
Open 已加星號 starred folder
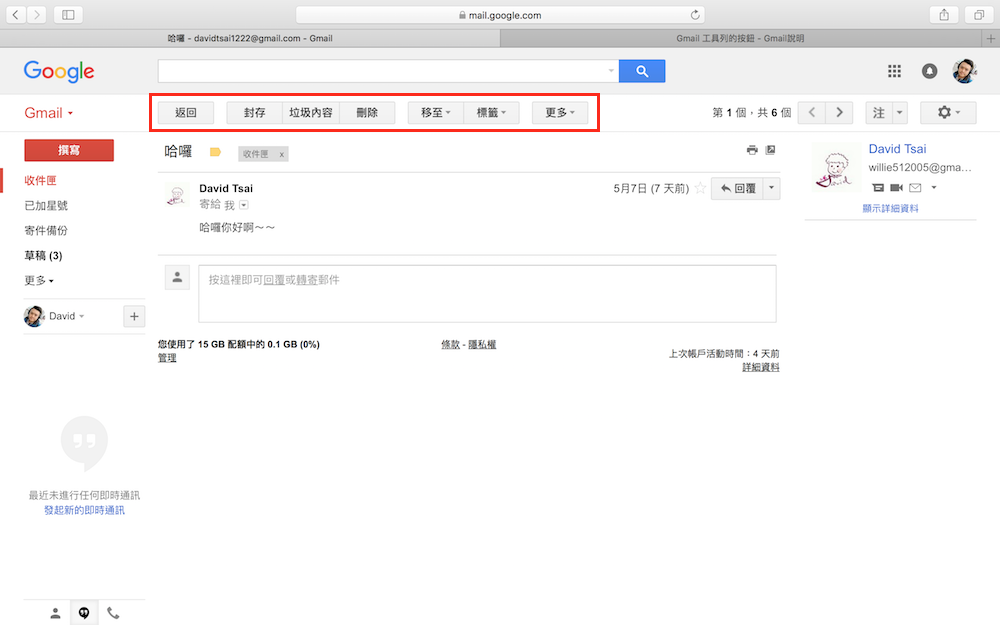(x=46, y=205)
